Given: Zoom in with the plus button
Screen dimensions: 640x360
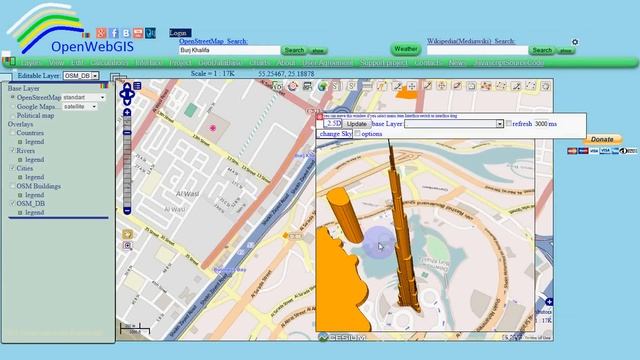Looking at the screenshot, I should [127, 112].
